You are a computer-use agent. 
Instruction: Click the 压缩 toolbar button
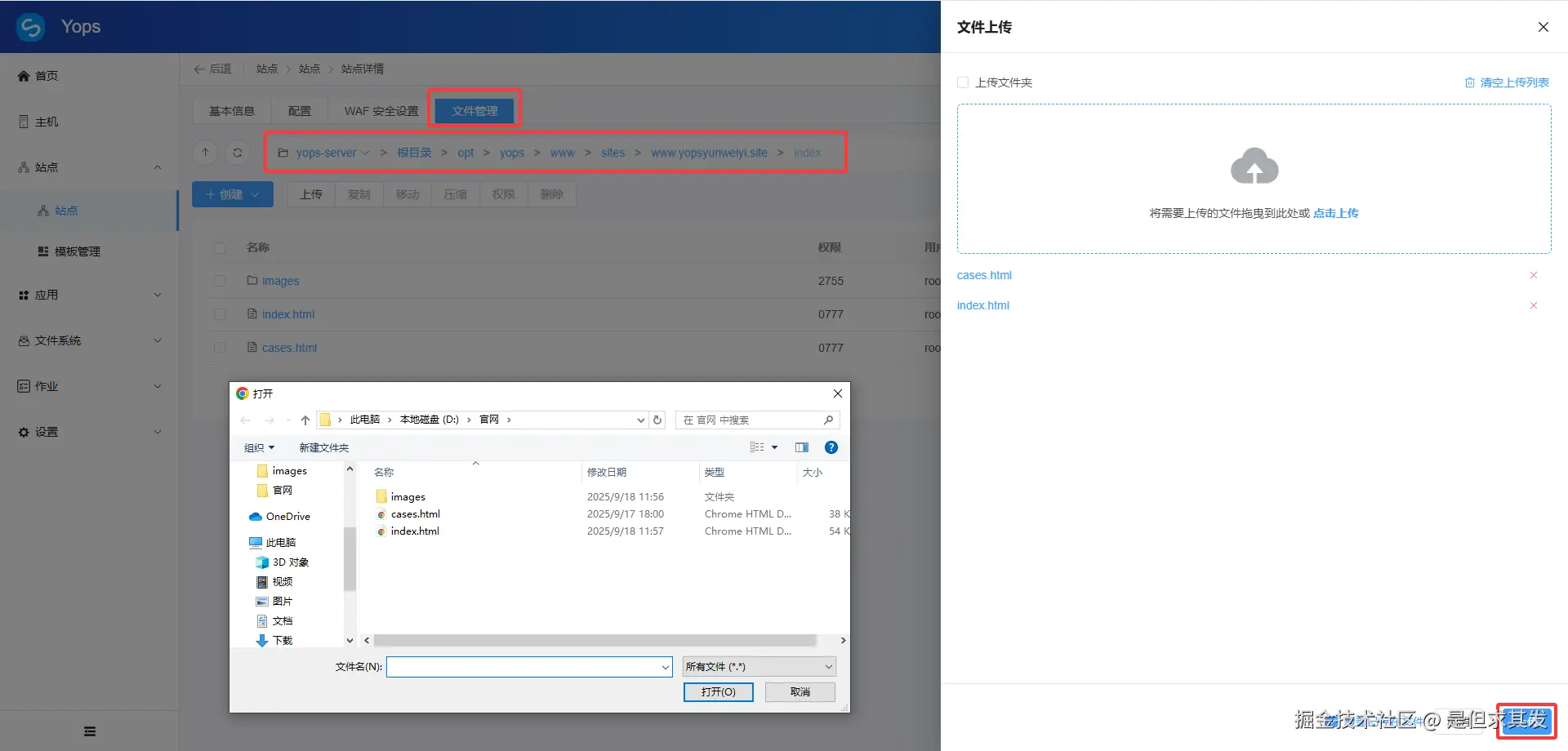[x=456, y=194]
